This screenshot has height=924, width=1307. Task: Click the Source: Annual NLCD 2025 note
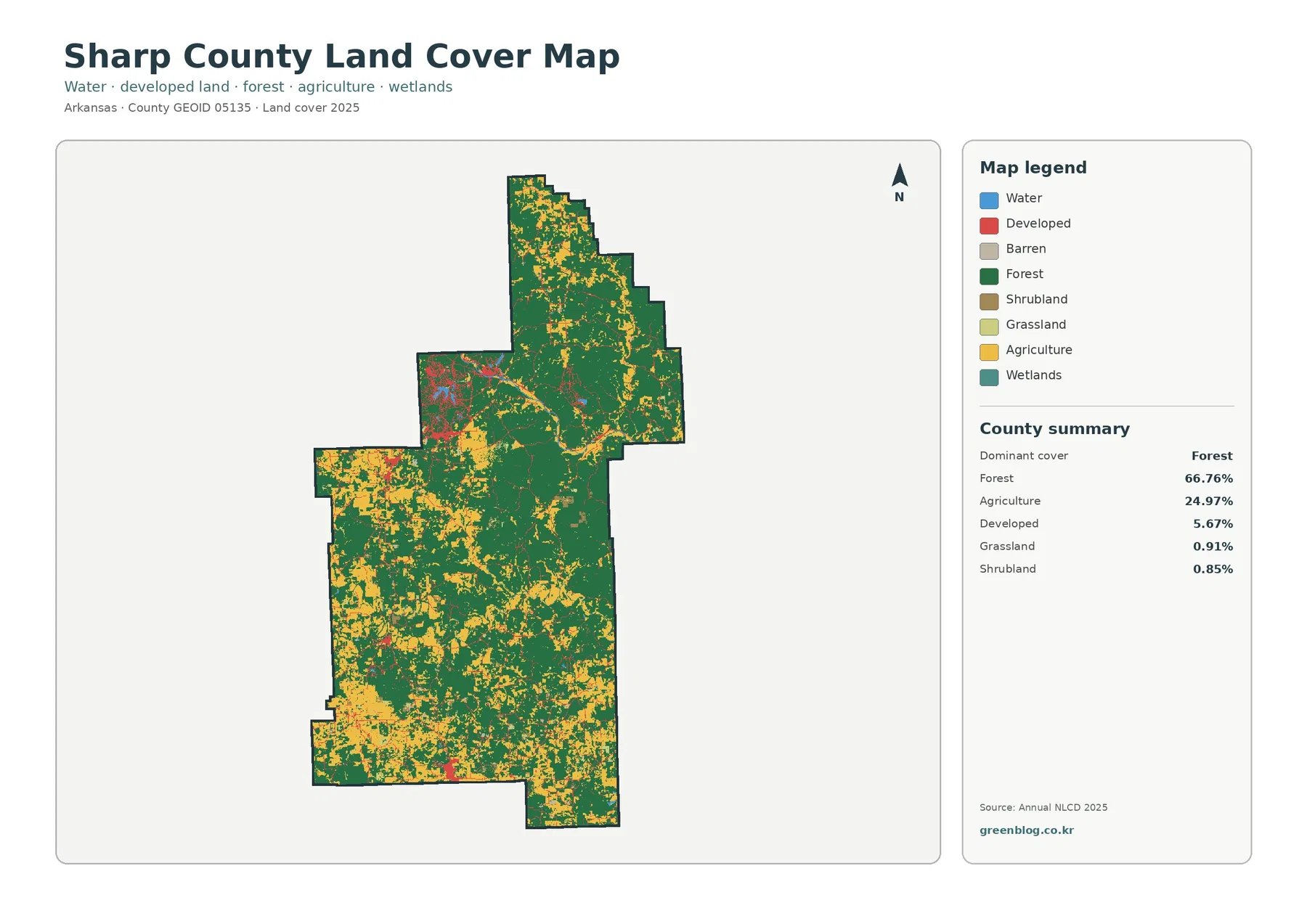coord(1043,807)
